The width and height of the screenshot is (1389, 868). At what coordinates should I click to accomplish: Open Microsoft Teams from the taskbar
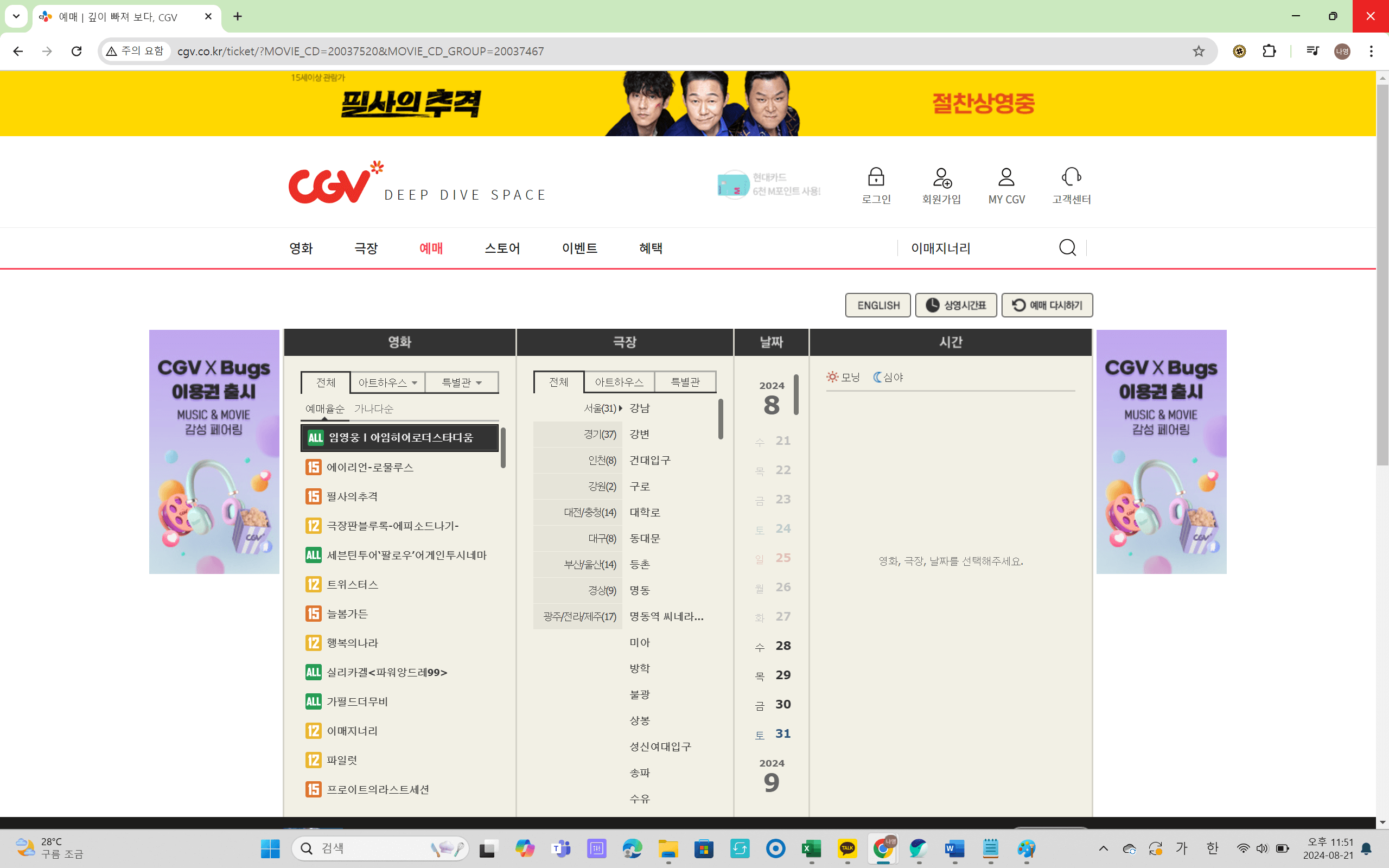click(x=561, y=848)
